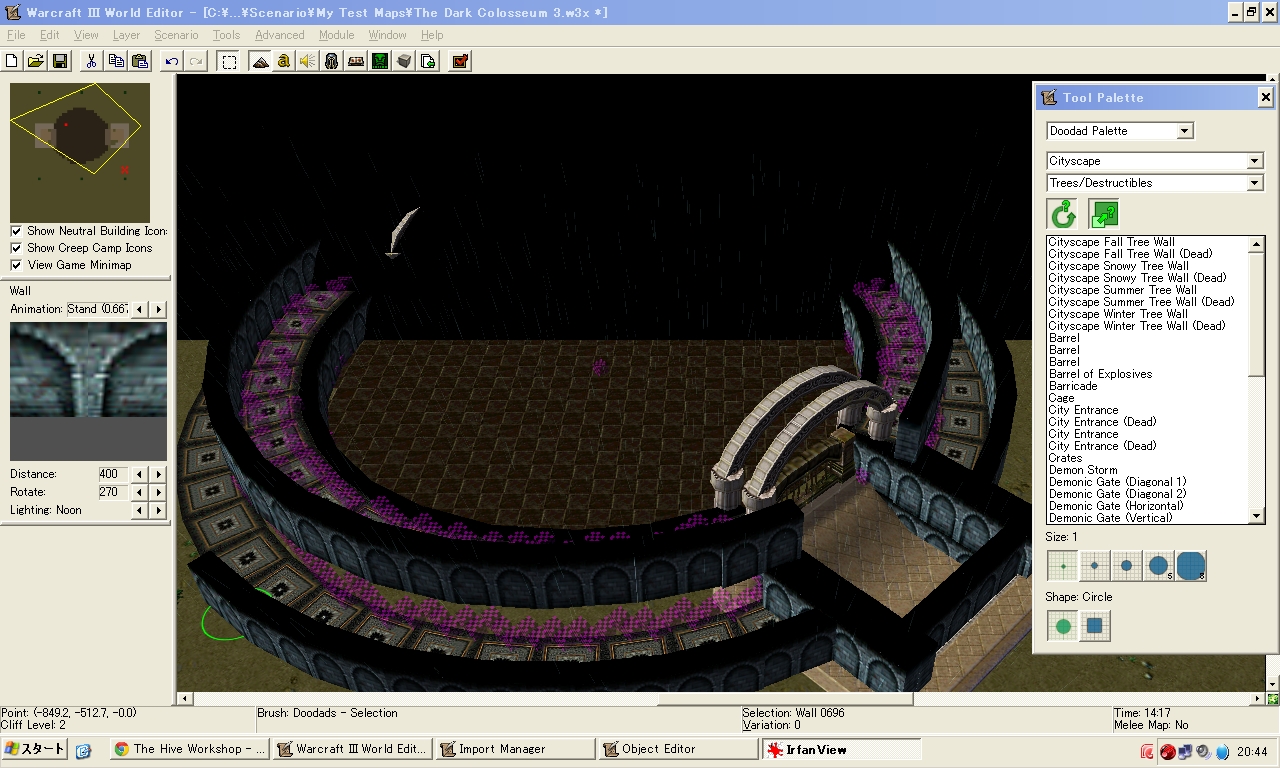The width and height of the screenshot is (1280, 768).
Task: Select Barrel of Explosives in the list
Action: (1100, 374)
